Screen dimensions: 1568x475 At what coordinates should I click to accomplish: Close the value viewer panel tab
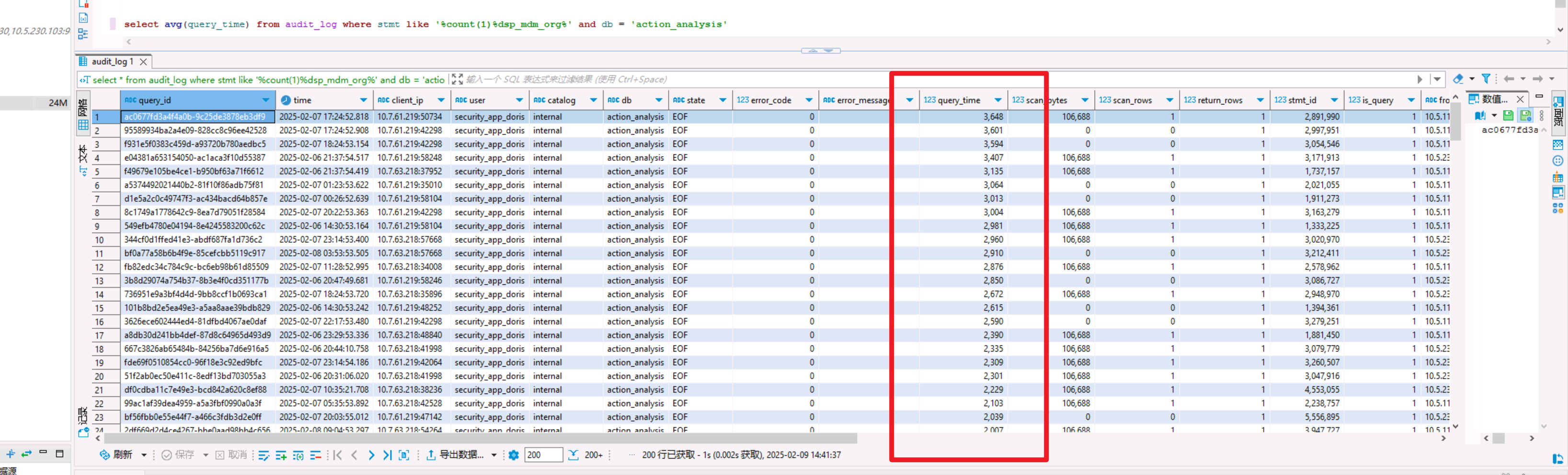pos(1520,99)
